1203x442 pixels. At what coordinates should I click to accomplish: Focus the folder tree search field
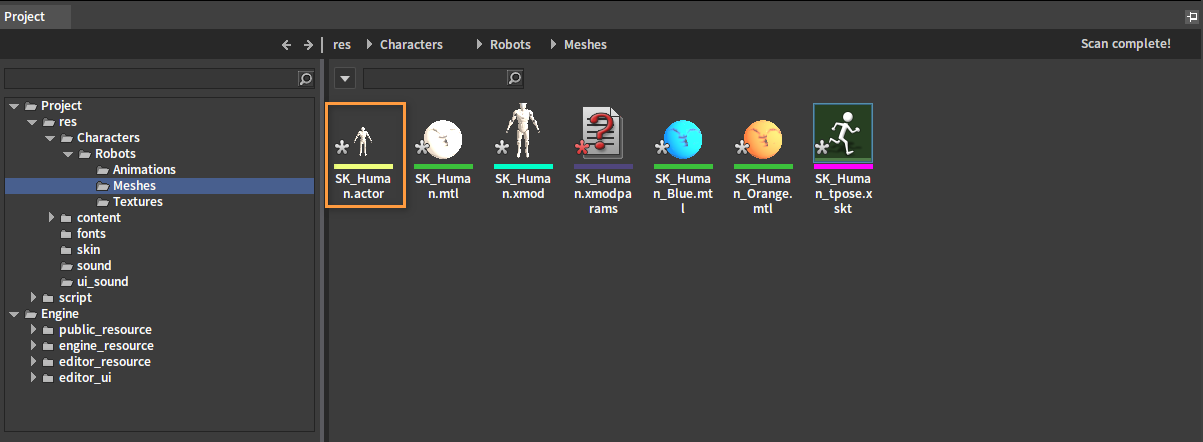point(151,78)
